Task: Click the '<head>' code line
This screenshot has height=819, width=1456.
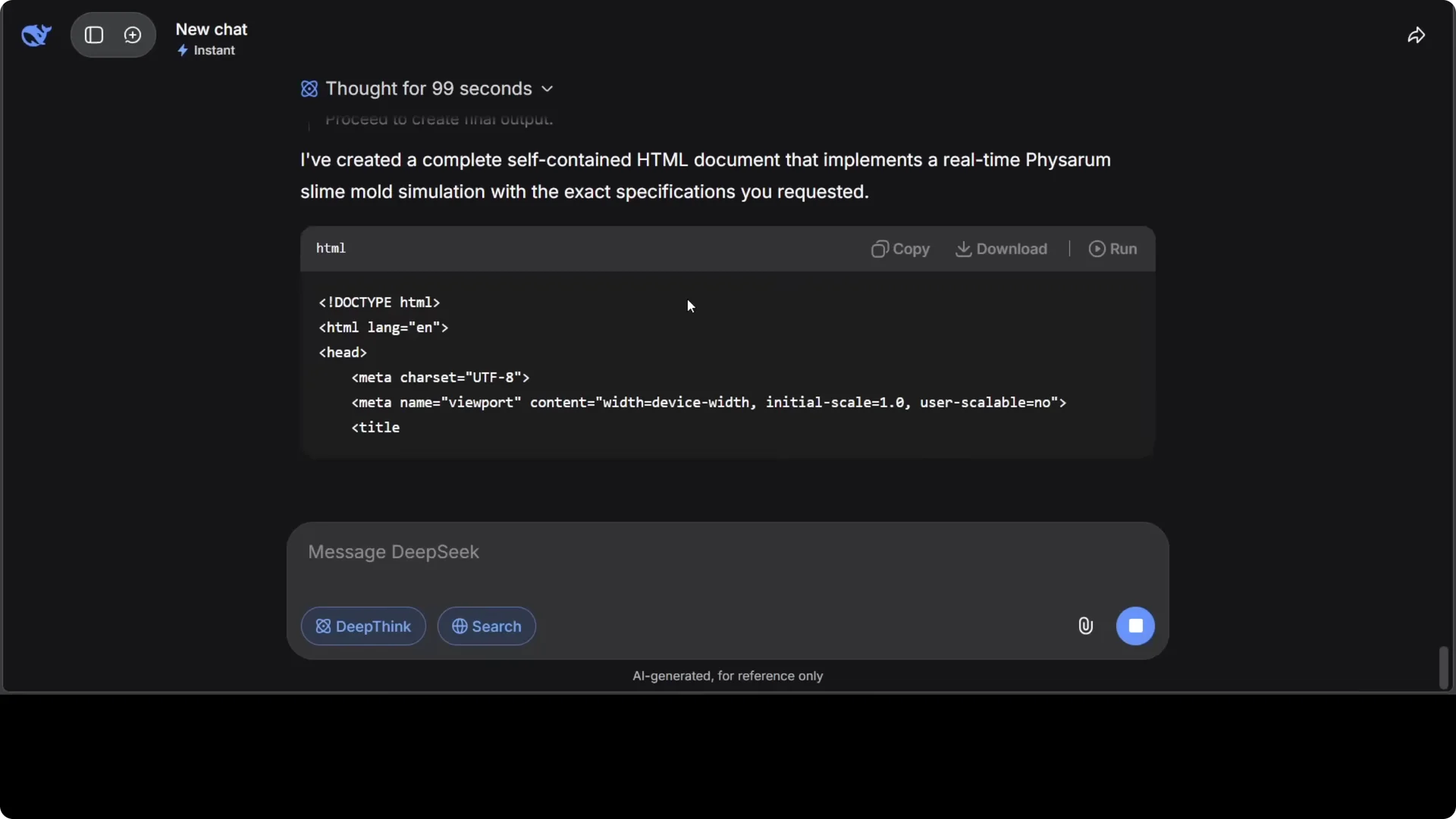Action: (x=343, y=353)
